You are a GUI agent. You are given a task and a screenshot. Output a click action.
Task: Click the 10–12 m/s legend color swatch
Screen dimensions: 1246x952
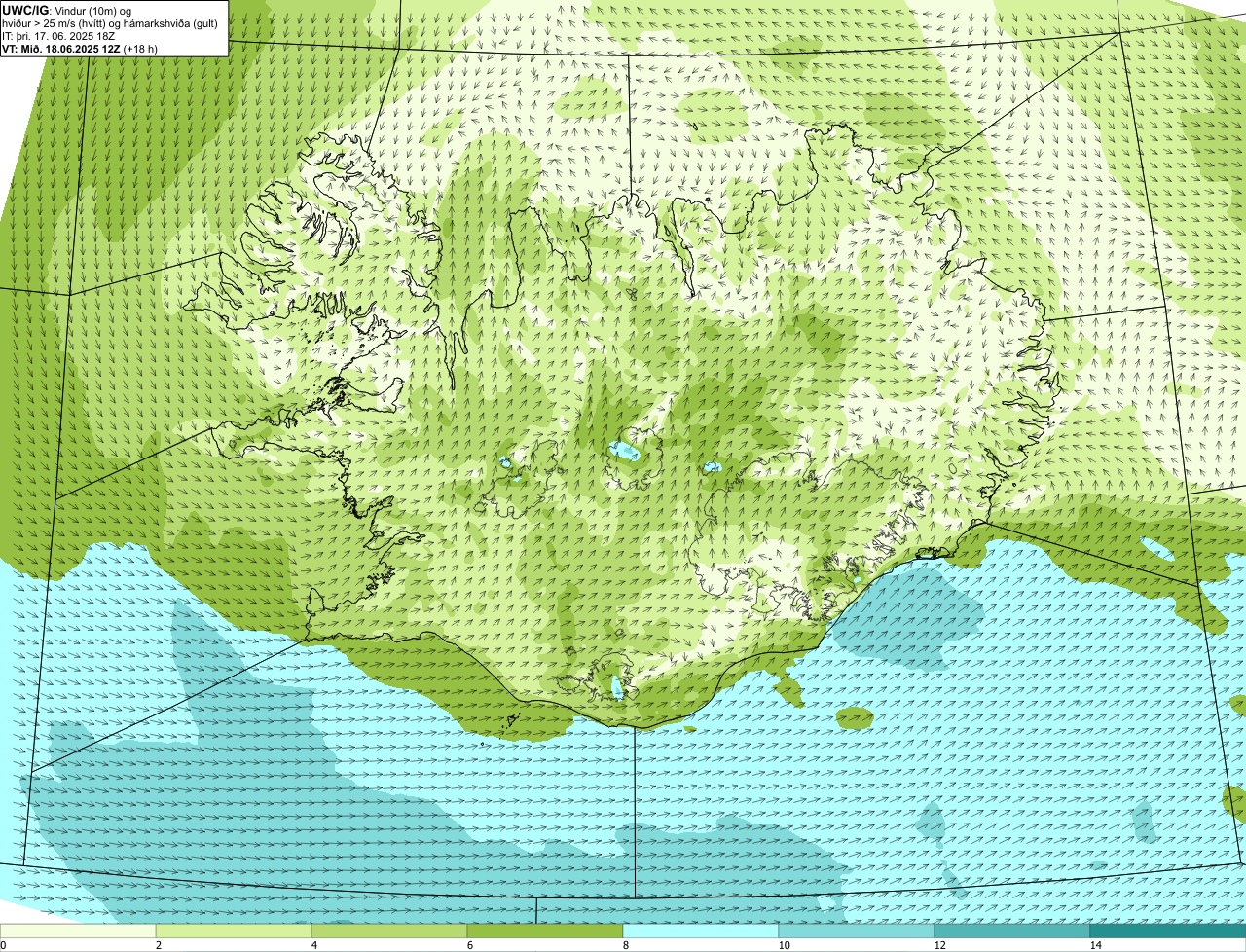[857, 931]
